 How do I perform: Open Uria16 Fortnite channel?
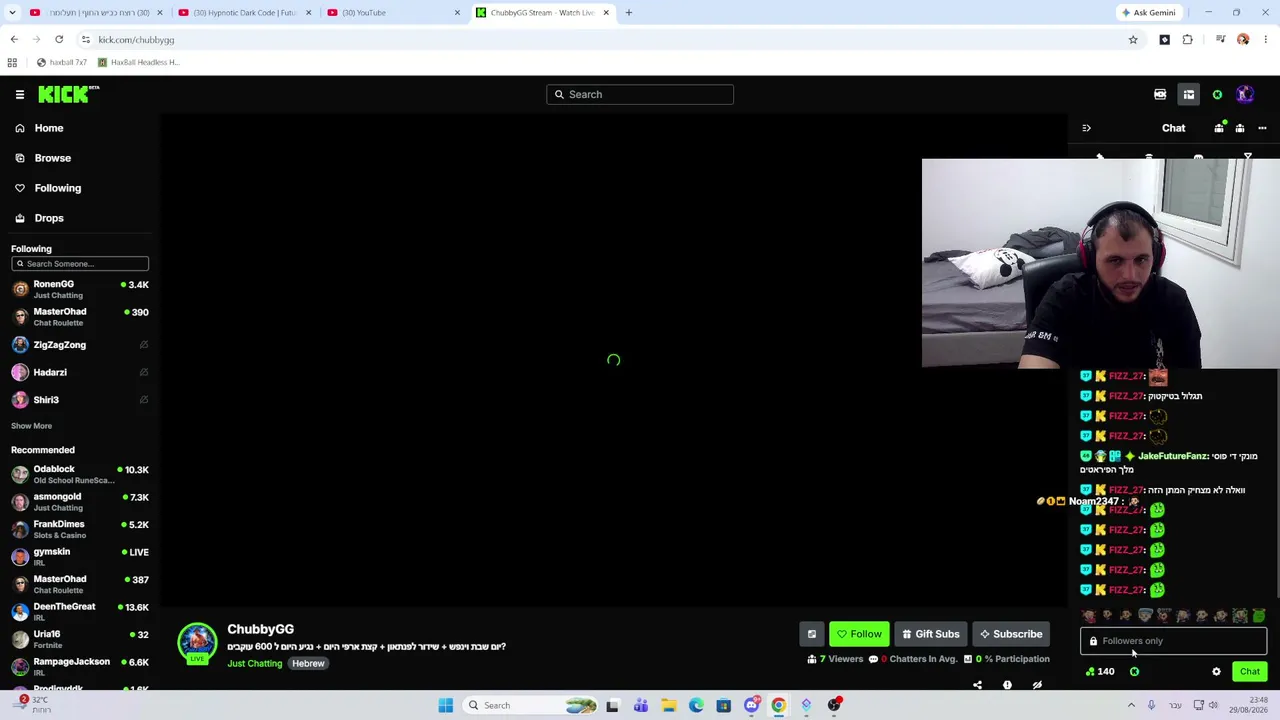(x=80, y=639)
